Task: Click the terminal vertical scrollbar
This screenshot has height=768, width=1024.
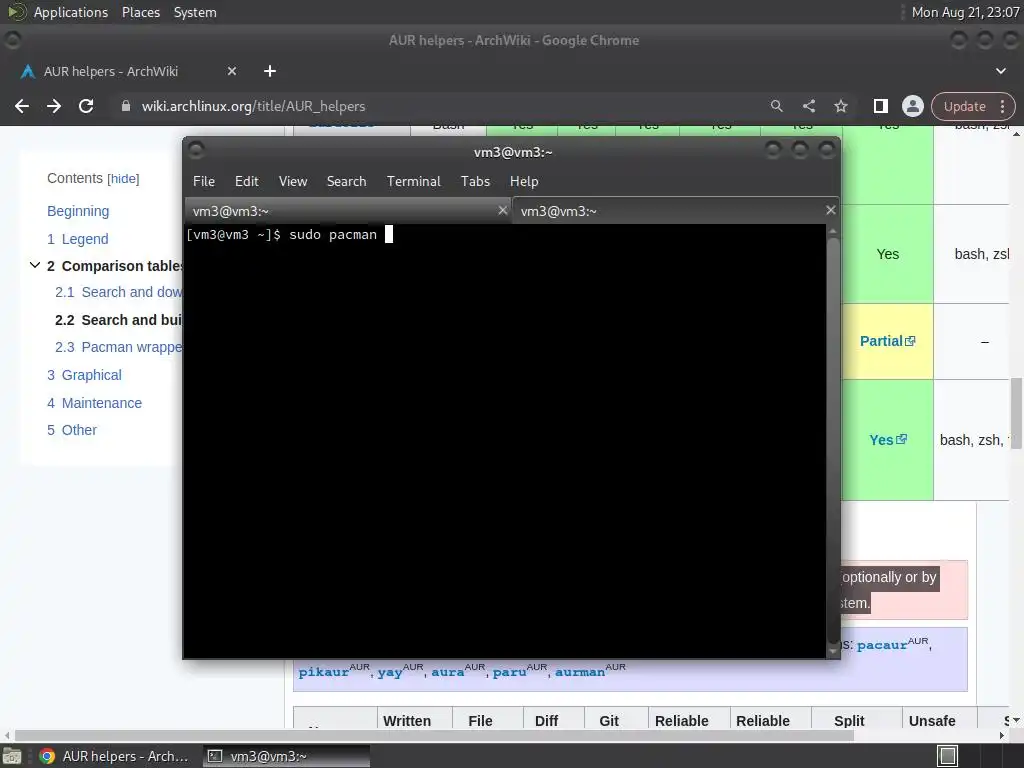Action: point(833,441)
